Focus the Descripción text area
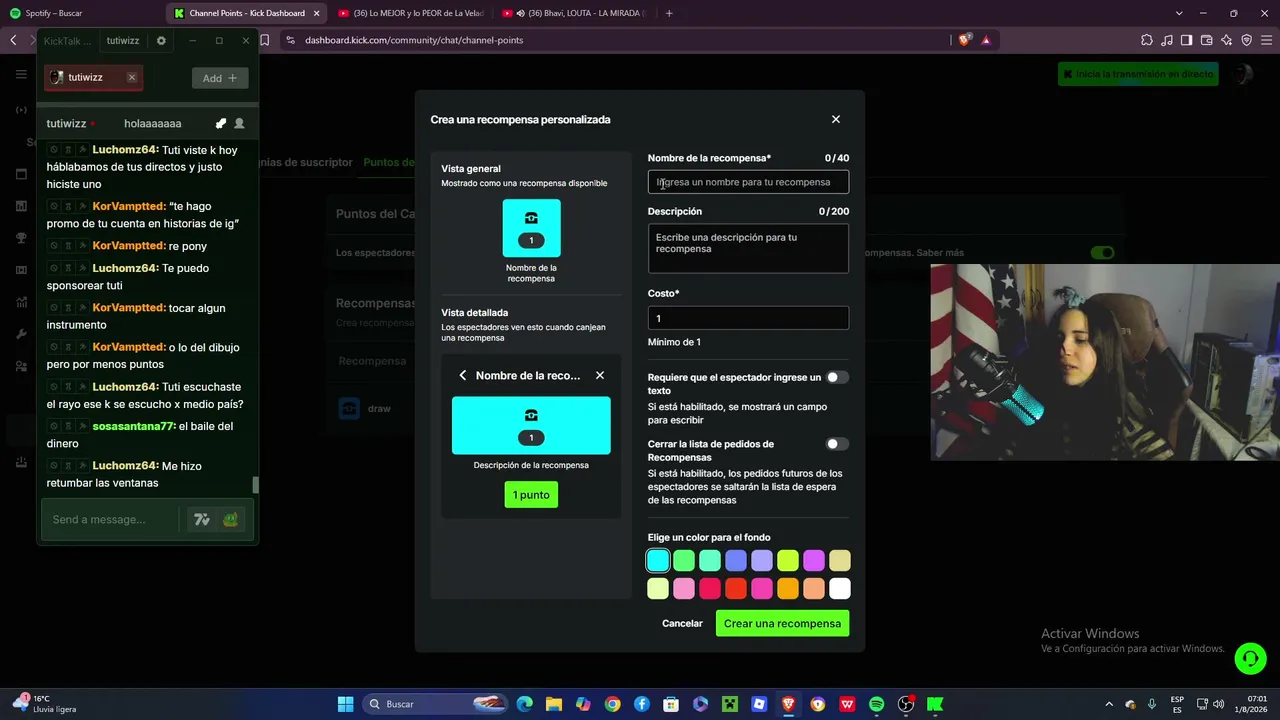Image resolution: width=1280 pixels, height=720 pixels. pyautogui.click(x=748, y=249)
